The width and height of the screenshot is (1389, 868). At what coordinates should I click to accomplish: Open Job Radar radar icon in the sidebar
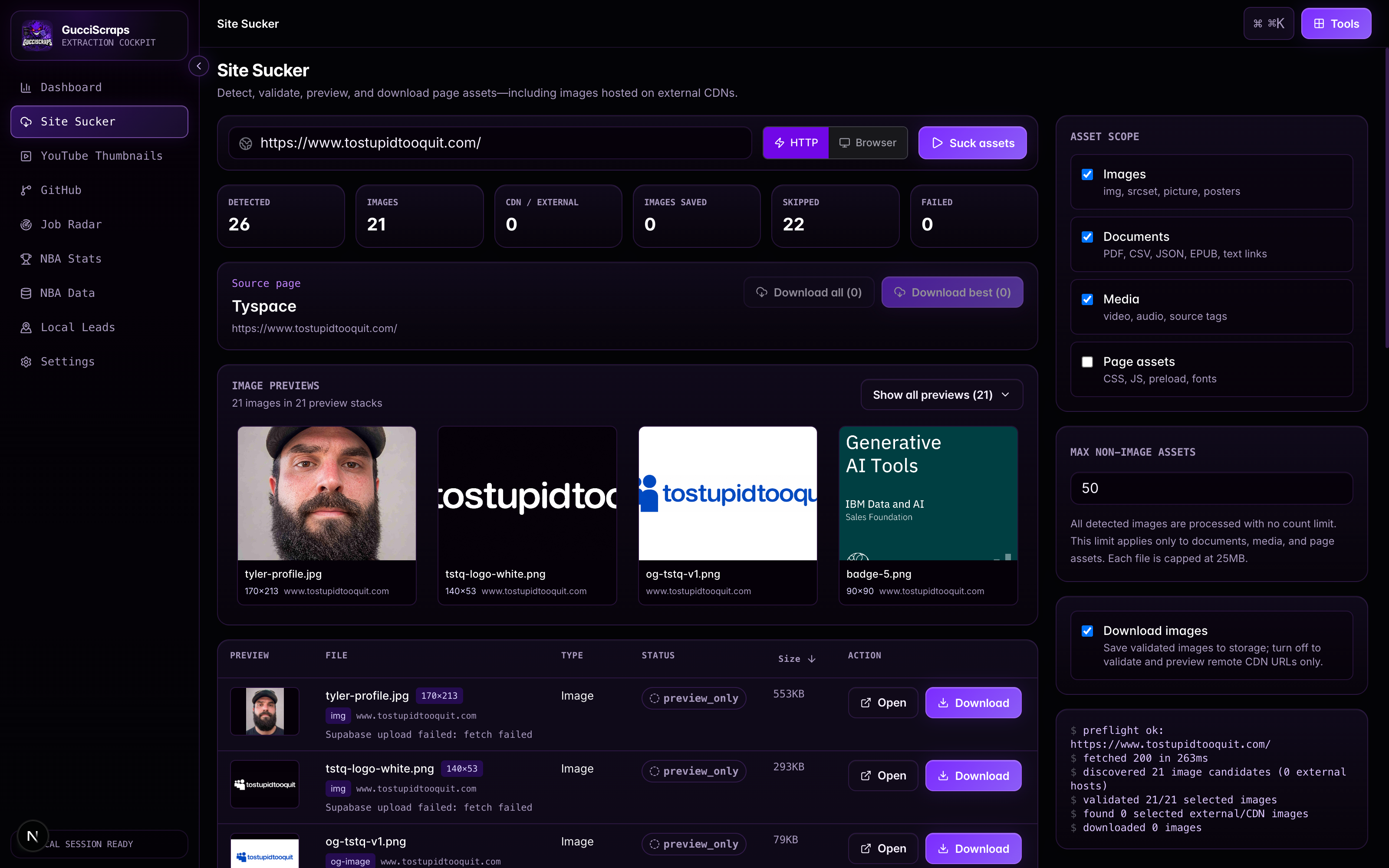pos(26,224)
